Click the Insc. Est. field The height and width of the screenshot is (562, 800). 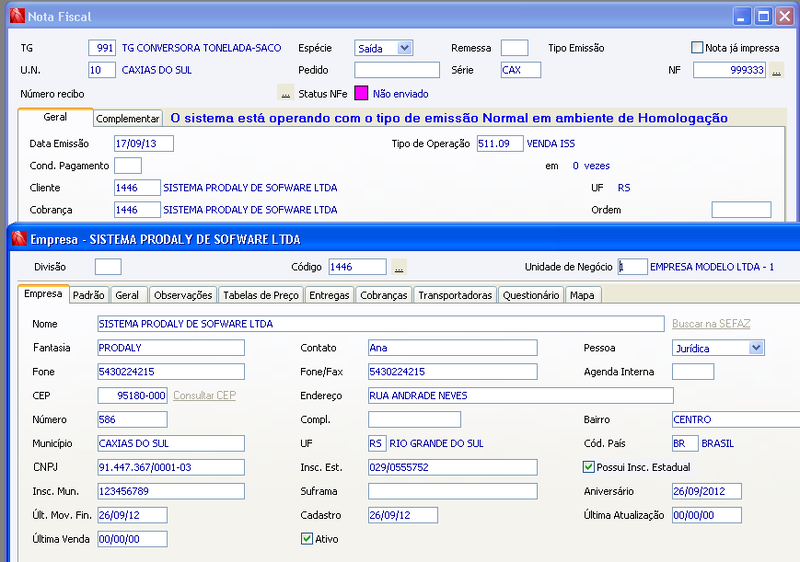453,467
